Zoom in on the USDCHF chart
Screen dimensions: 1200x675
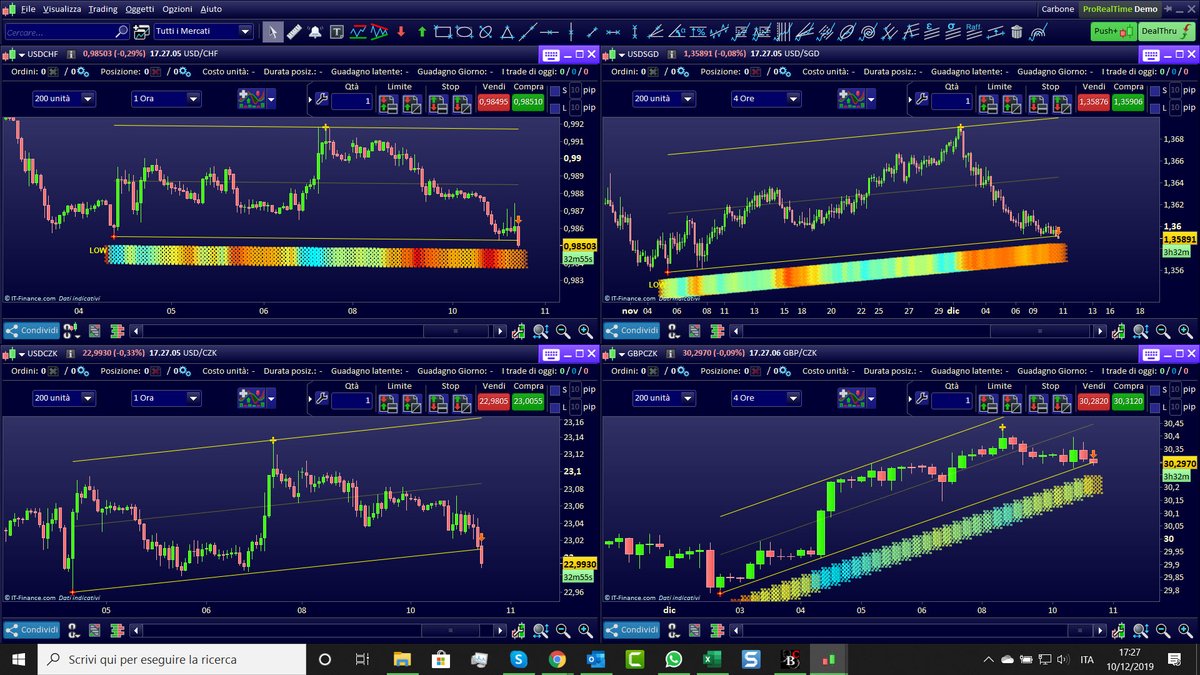click(x=585, y=331)
